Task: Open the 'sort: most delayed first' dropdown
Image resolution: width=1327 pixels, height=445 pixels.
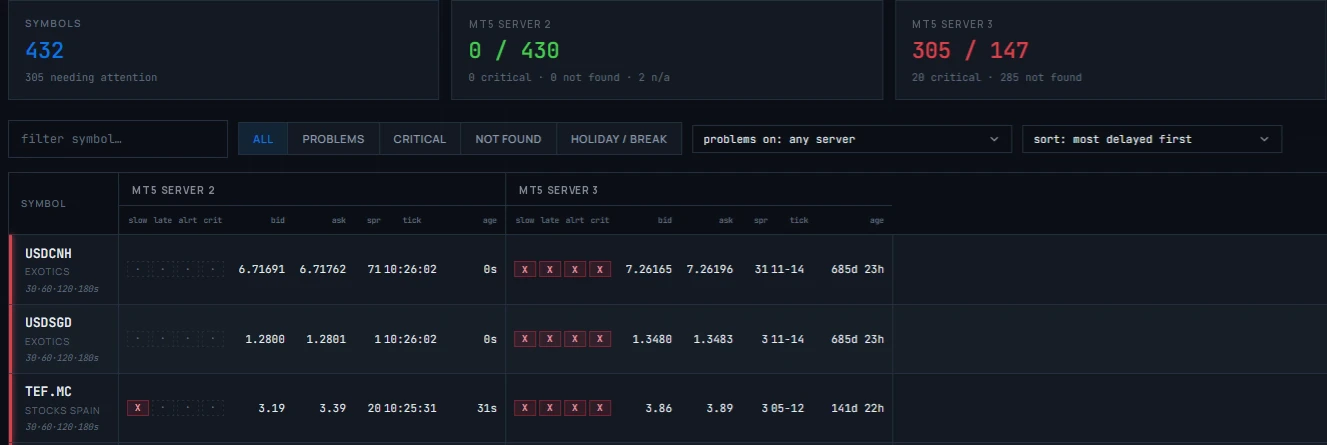Action: coord(1152,139)
